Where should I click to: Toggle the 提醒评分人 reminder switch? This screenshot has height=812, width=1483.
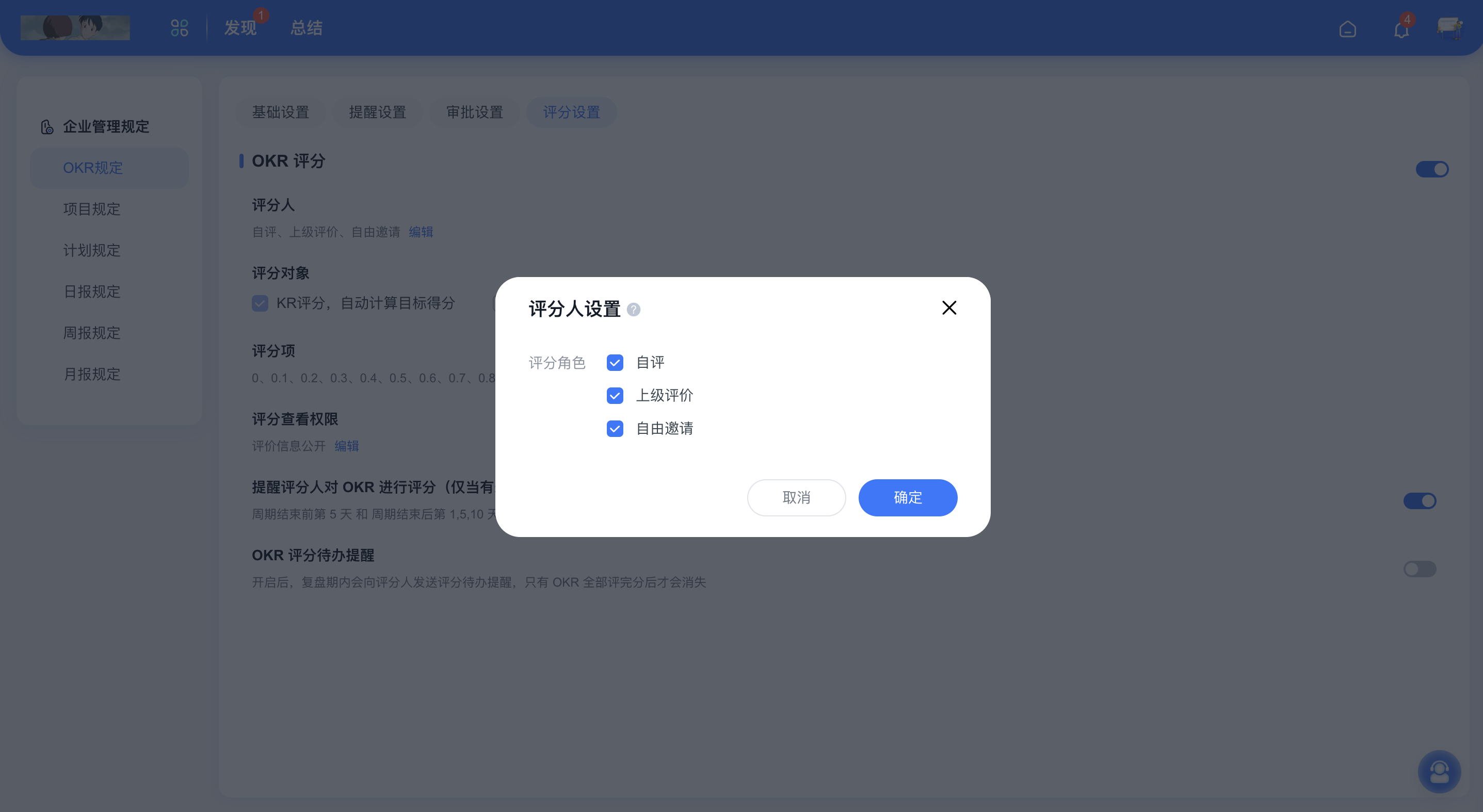click(x=1420, y=501)
